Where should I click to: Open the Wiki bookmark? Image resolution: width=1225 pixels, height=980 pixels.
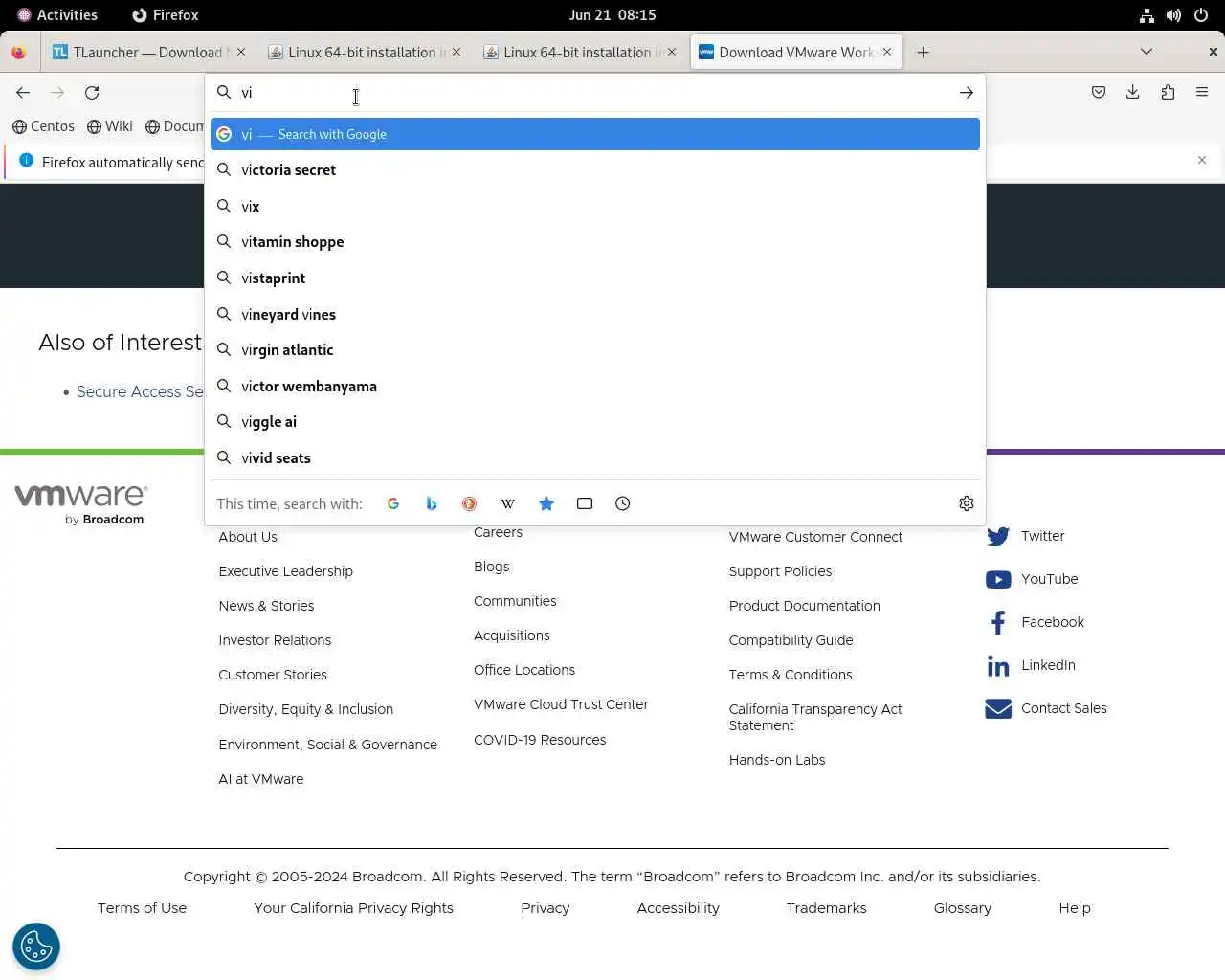tap(110, 126)
